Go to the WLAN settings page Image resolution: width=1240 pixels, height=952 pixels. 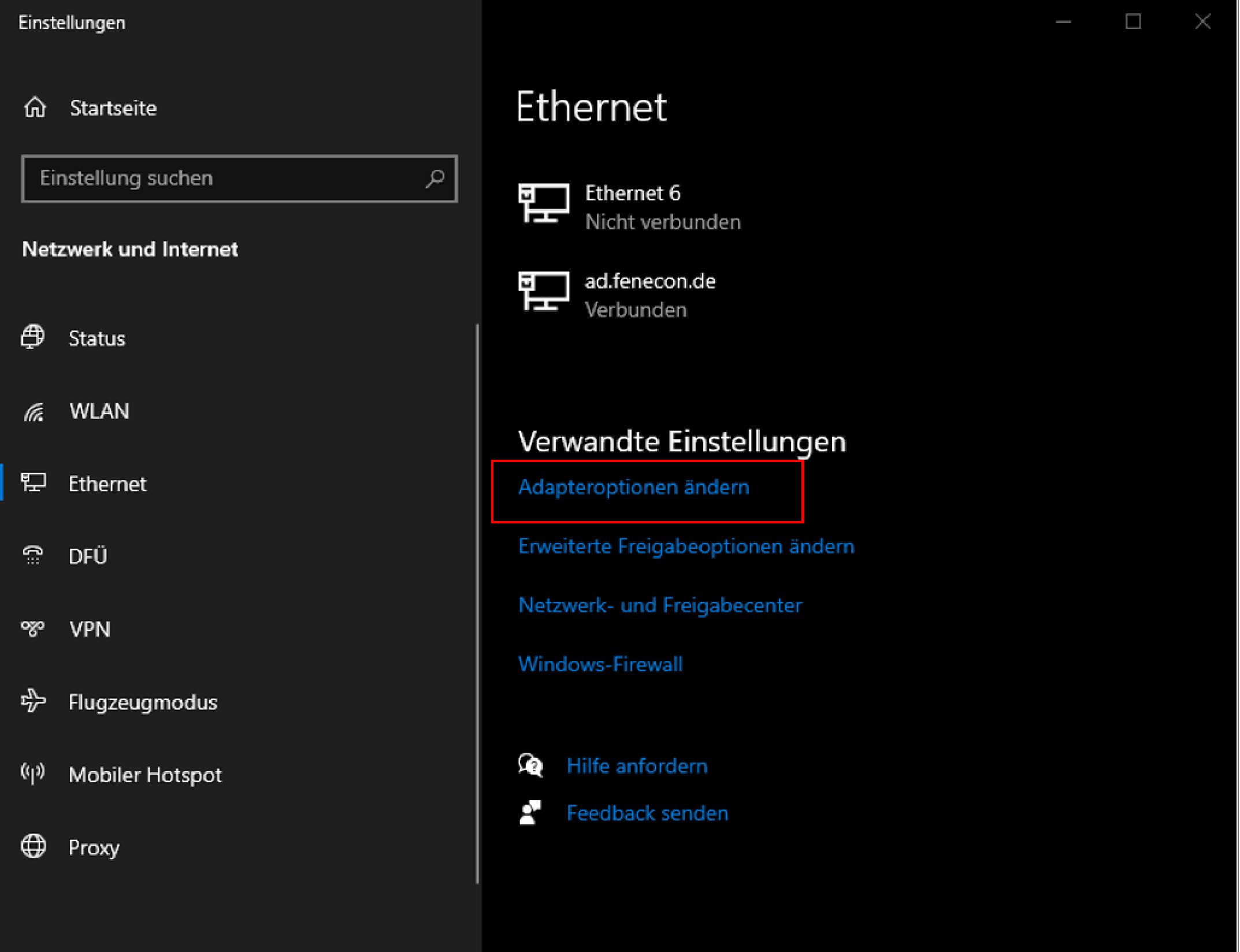(x=99, y=411)
